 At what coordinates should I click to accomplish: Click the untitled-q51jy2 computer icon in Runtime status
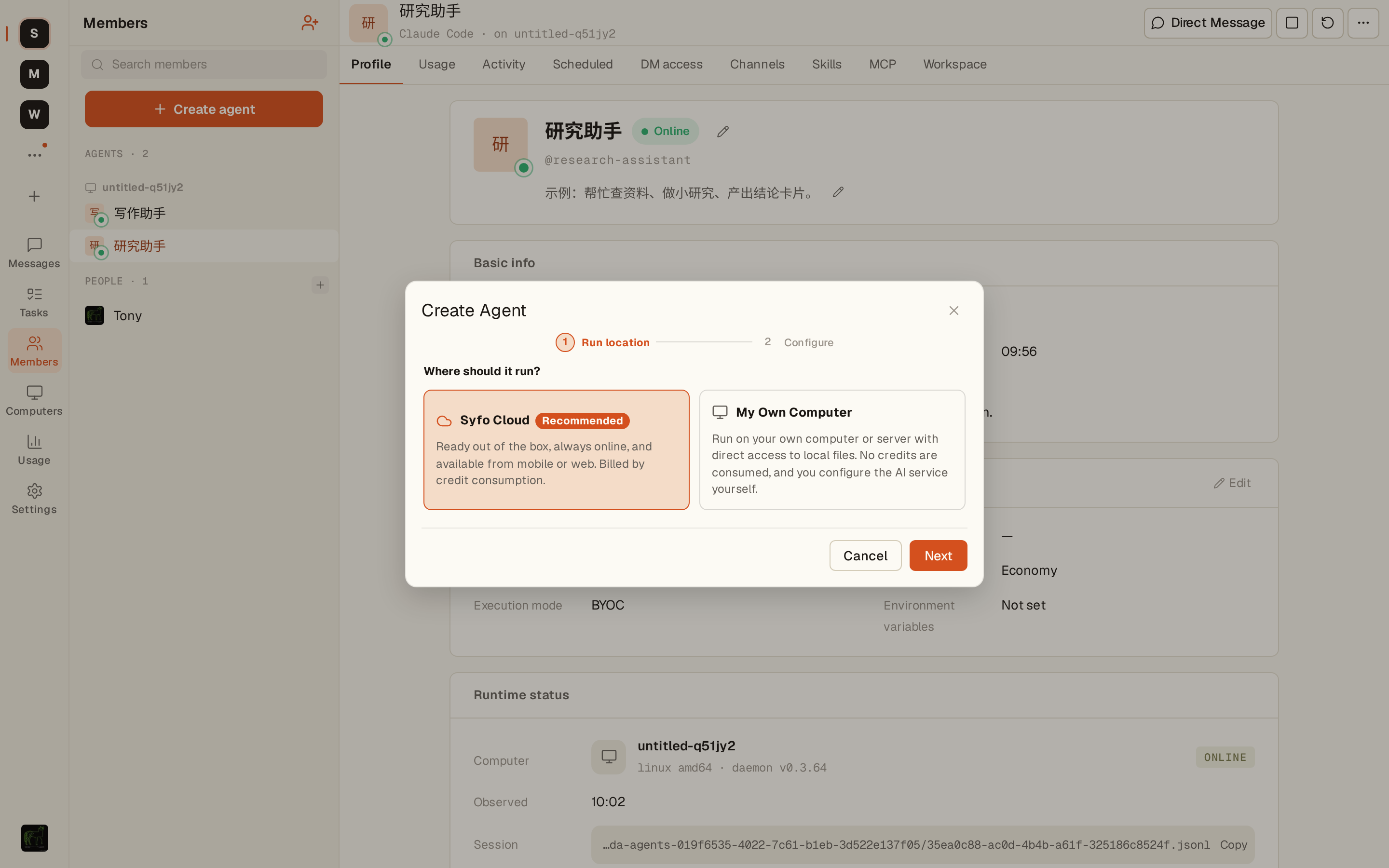click(608, 757)
